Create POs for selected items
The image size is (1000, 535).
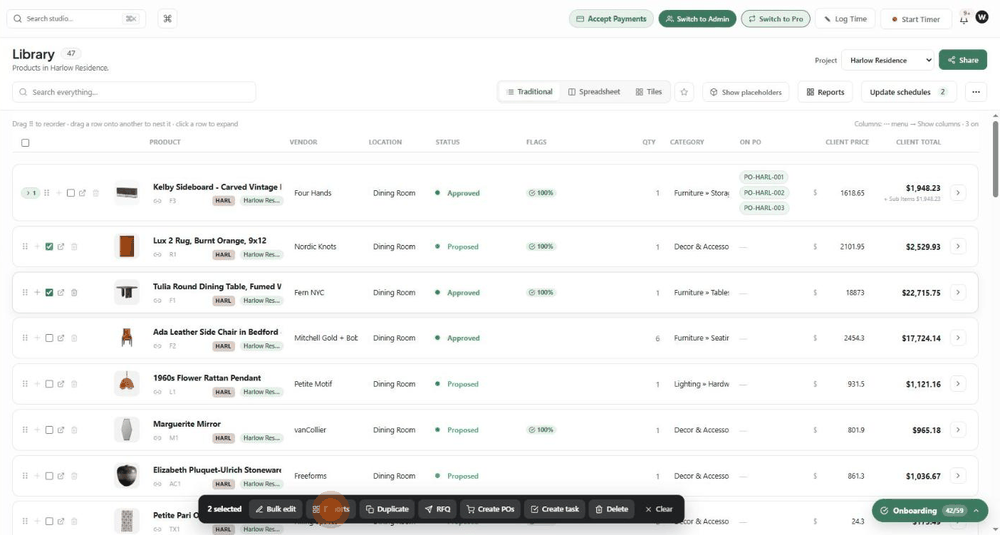pos(490,509)
